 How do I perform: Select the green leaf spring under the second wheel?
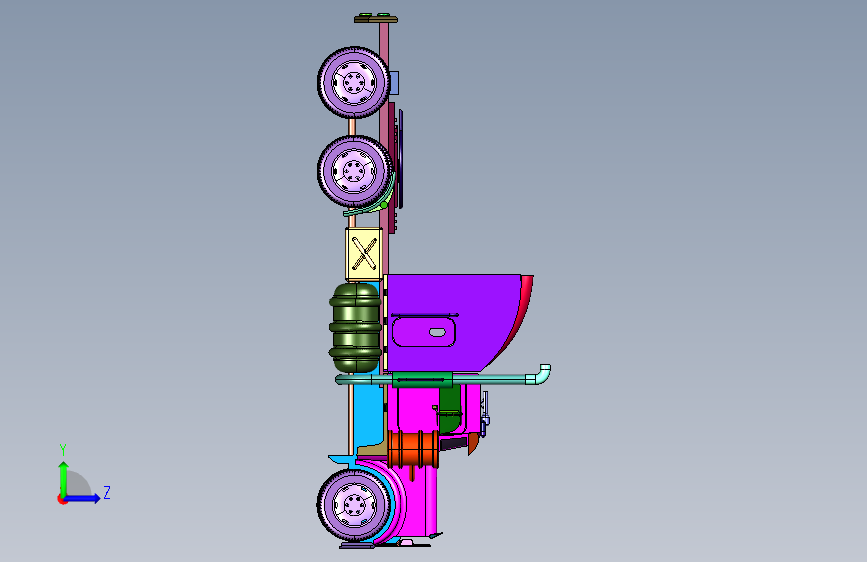[368, 206]
